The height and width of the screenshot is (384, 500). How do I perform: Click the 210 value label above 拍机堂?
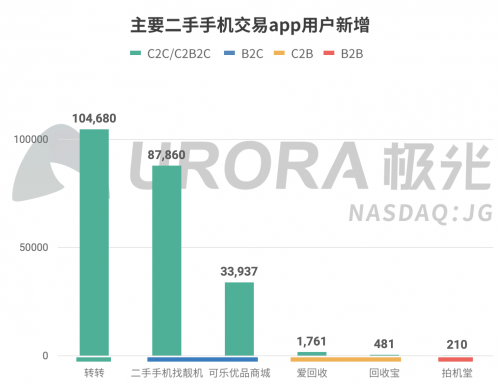coord(457,344)
